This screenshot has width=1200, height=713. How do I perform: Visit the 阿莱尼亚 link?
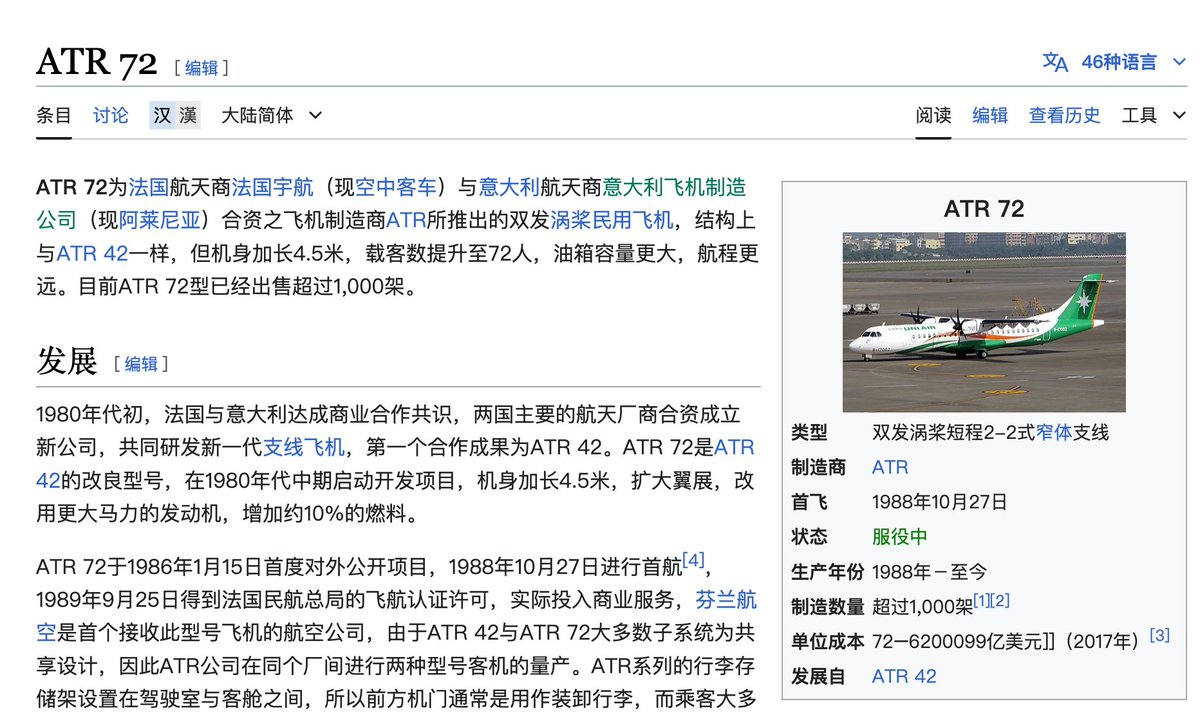coord(159,220)
